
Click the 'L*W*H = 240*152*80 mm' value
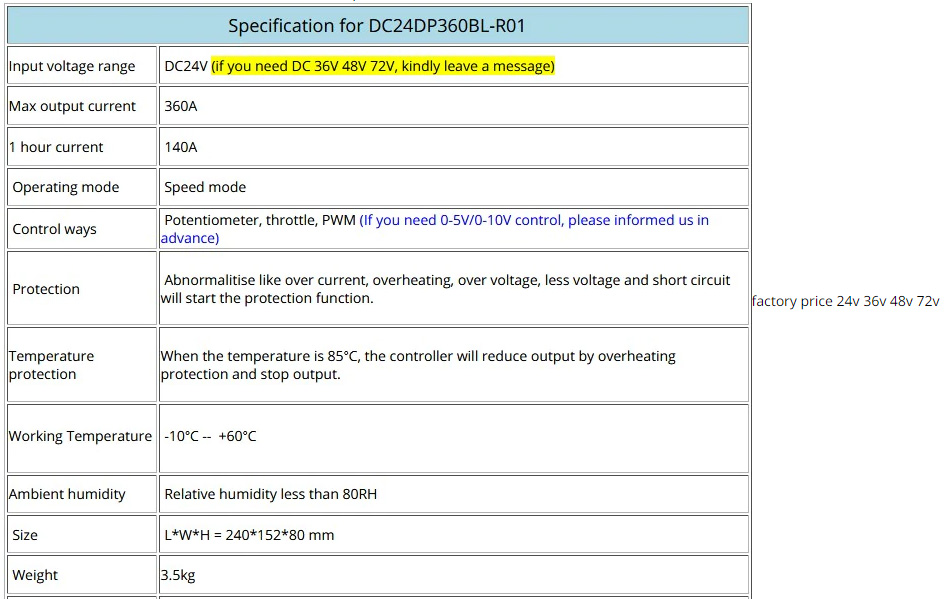(249, 535)
